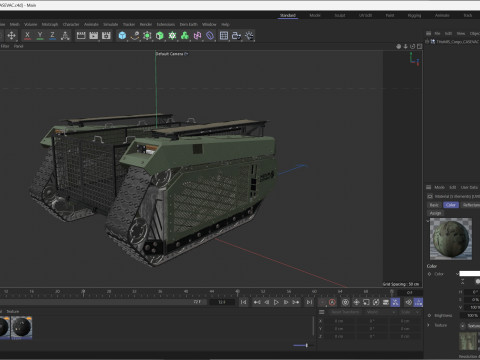The width and height of the screenshot is (480, 360).
Task: Toggle Z axis lock
Action: pos(52,35)
